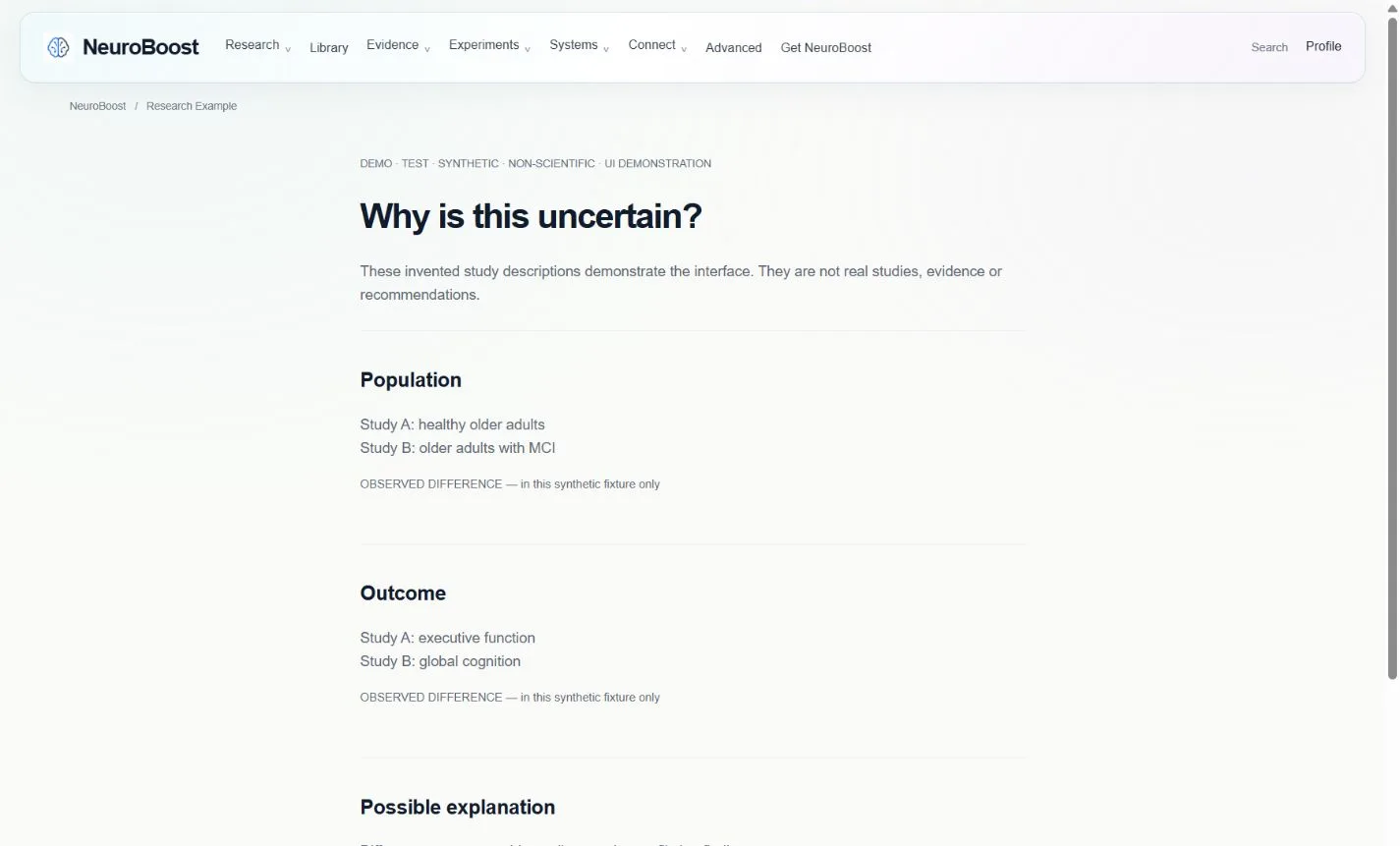1400x846 pixels.
Task: Click the Get NeuroBoost link
Action: tap(826, 47)
